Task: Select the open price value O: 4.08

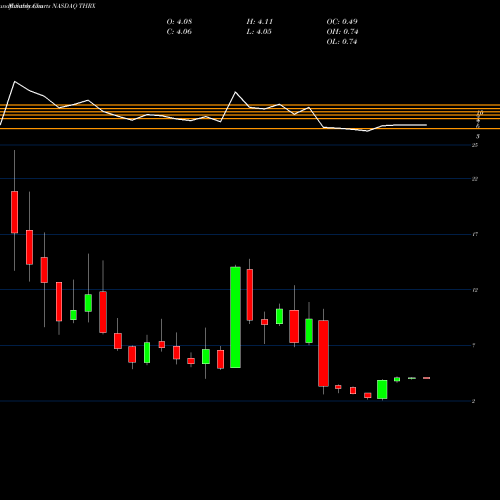Action: (x=179, y=22)
